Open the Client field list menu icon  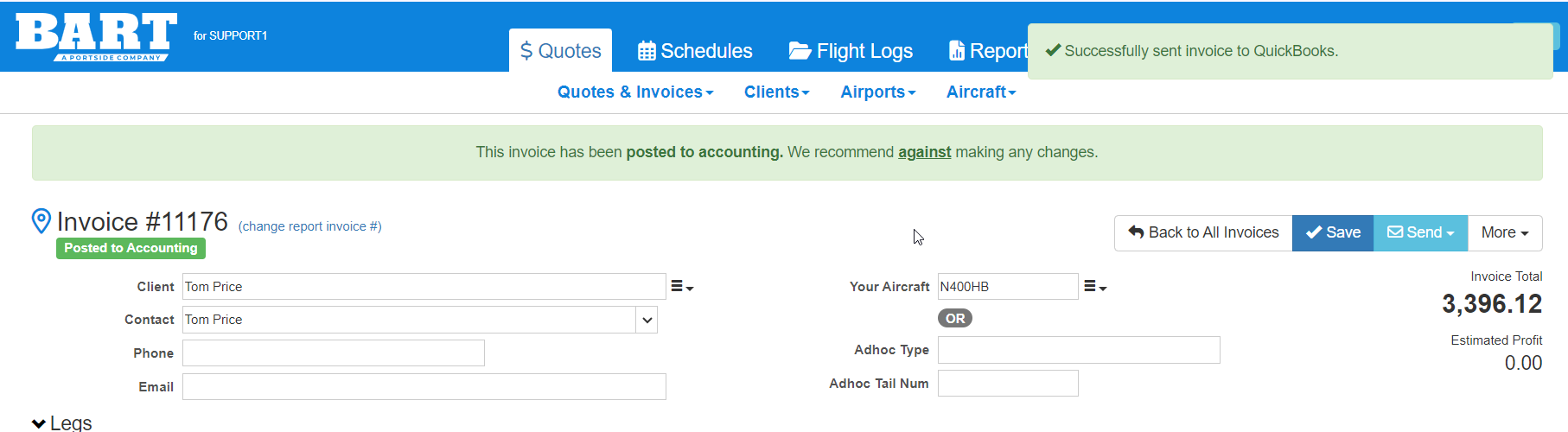(682, 287)
